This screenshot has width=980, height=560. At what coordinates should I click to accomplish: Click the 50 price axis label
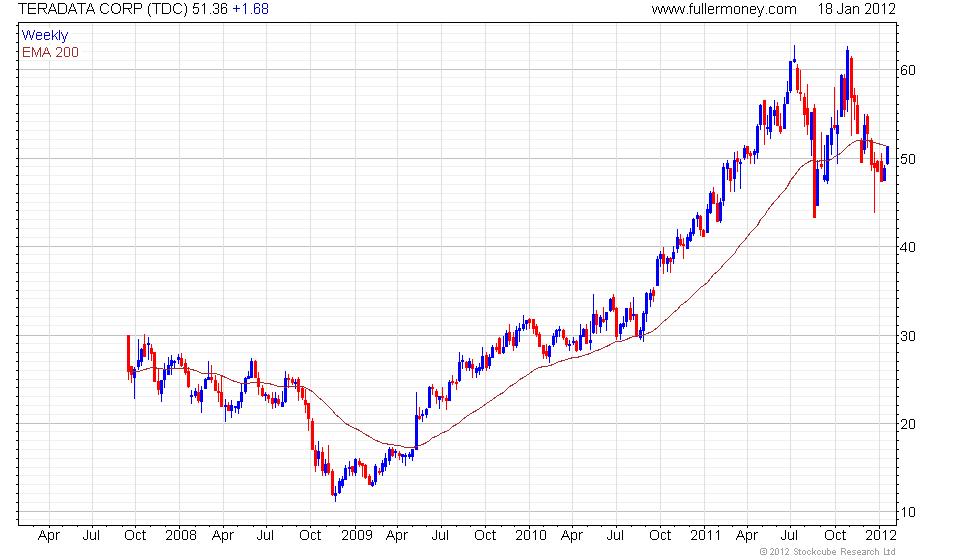[x=908, y=159]
